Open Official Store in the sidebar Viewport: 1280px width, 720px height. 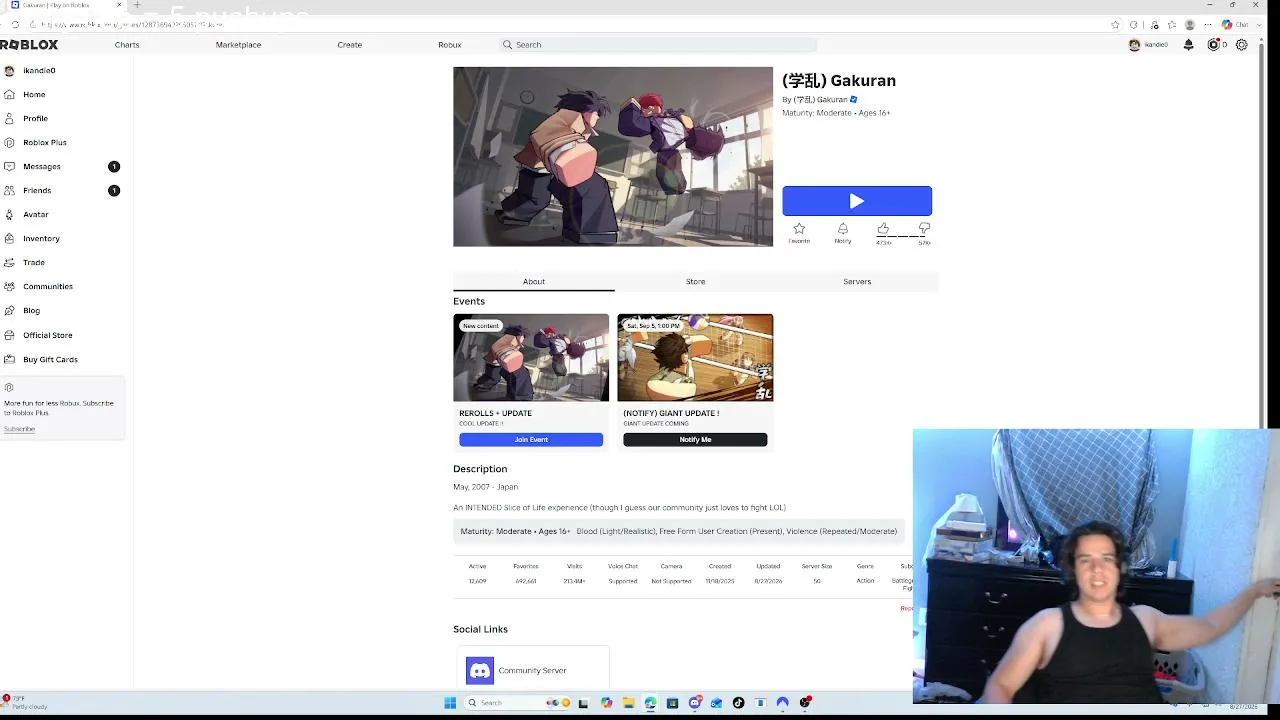pos(47,335)
